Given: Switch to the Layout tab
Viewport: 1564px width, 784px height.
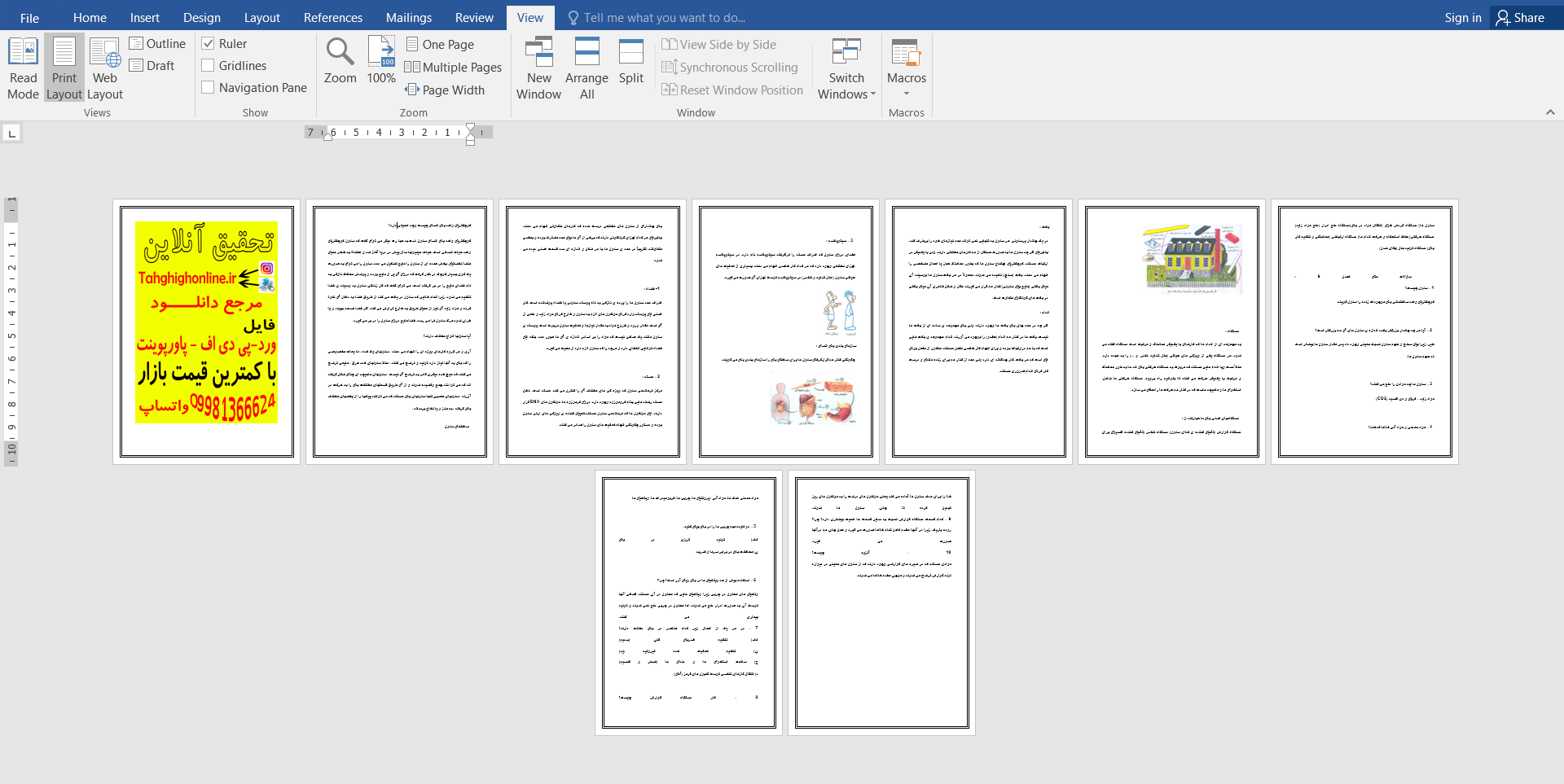Looking at the screenshot, I should coord(262,17).
